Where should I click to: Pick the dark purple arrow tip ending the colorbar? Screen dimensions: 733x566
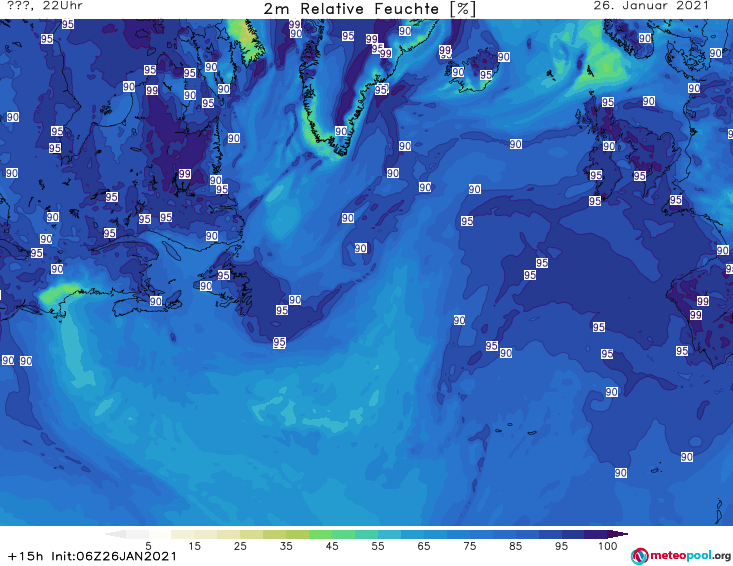(618, 534)
